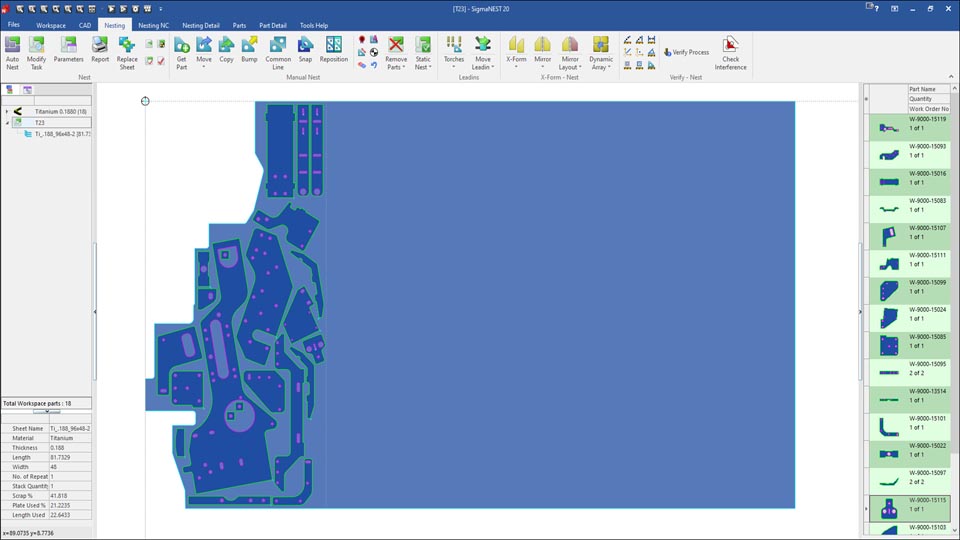Click the Verify Process button
The image size is (960, 540).
coord(686,52)
